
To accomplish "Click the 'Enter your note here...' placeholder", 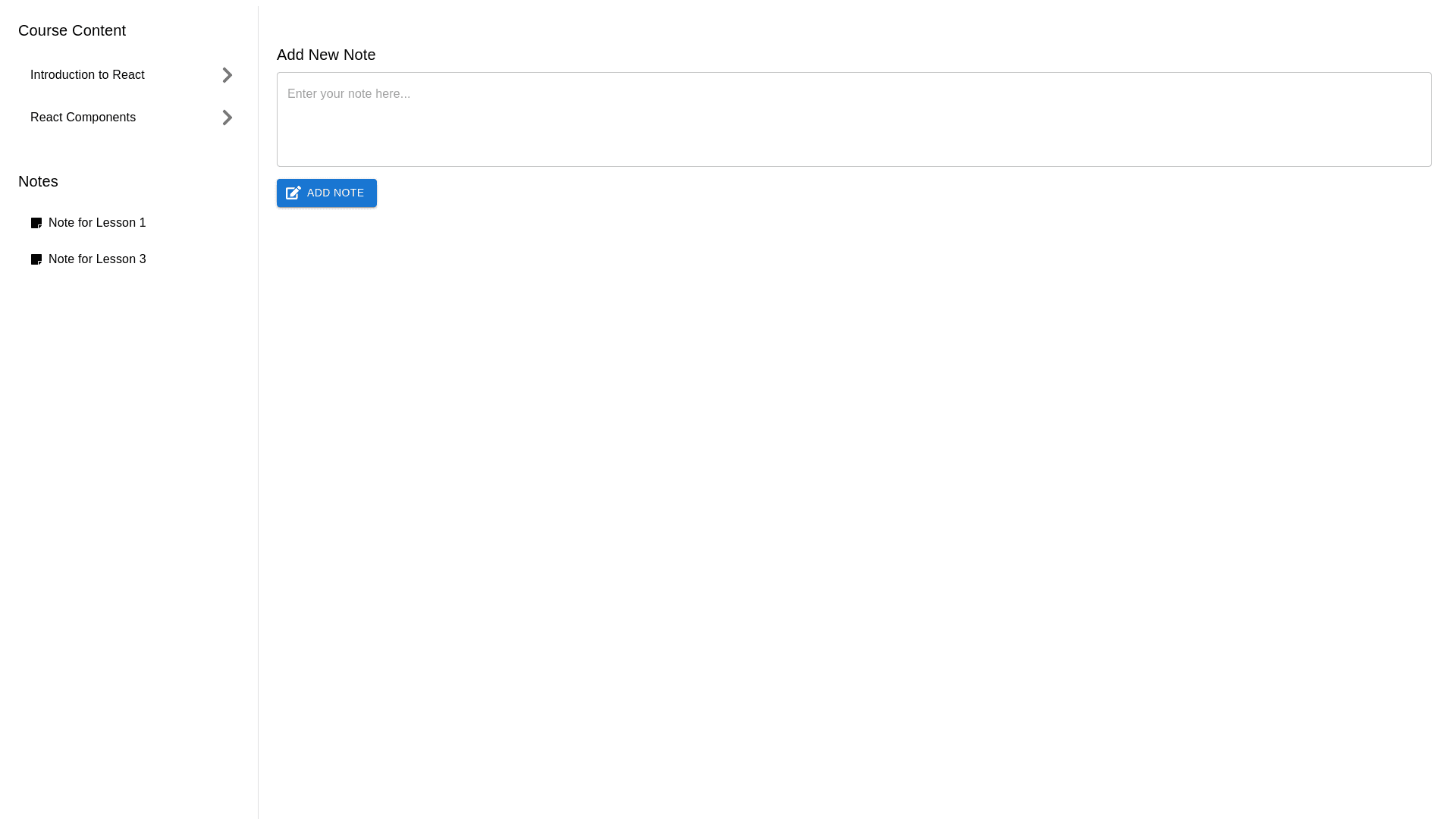I will [x=349, y=94].
